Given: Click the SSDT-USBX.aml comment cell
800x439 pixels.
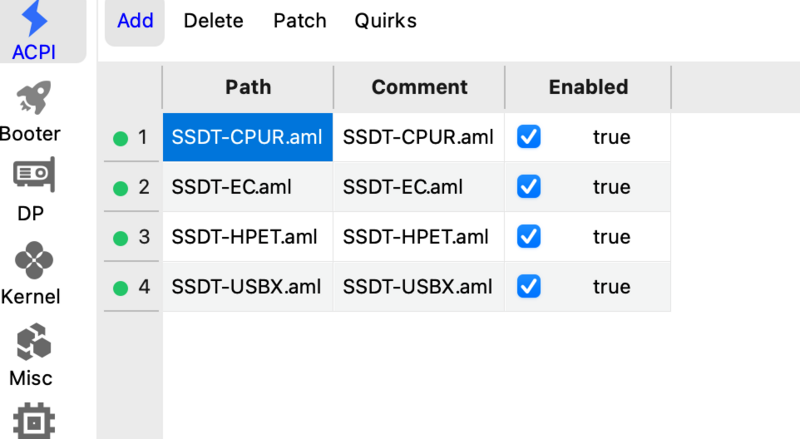Looking at the screenshot, I should (x=418, y=287).
